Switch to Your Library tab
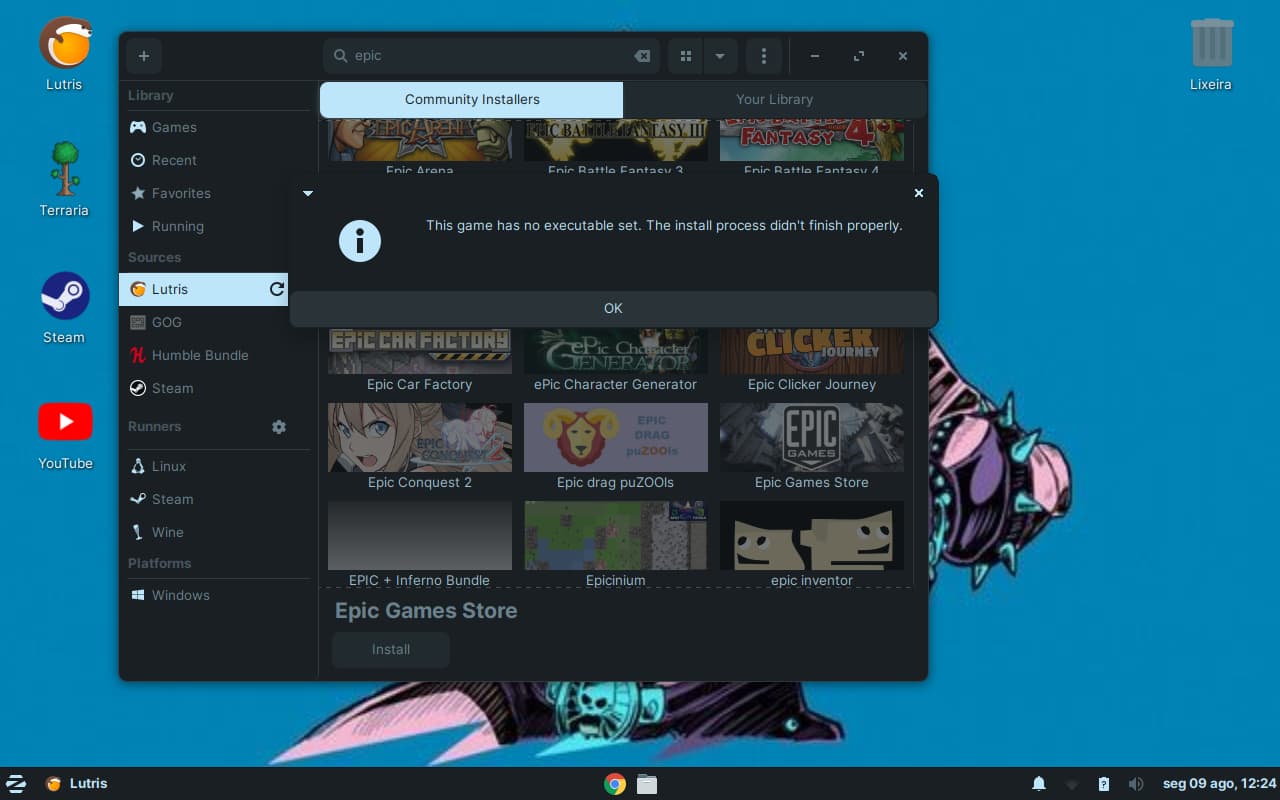This screenshot has width=1280, height=800. point(774,99)
